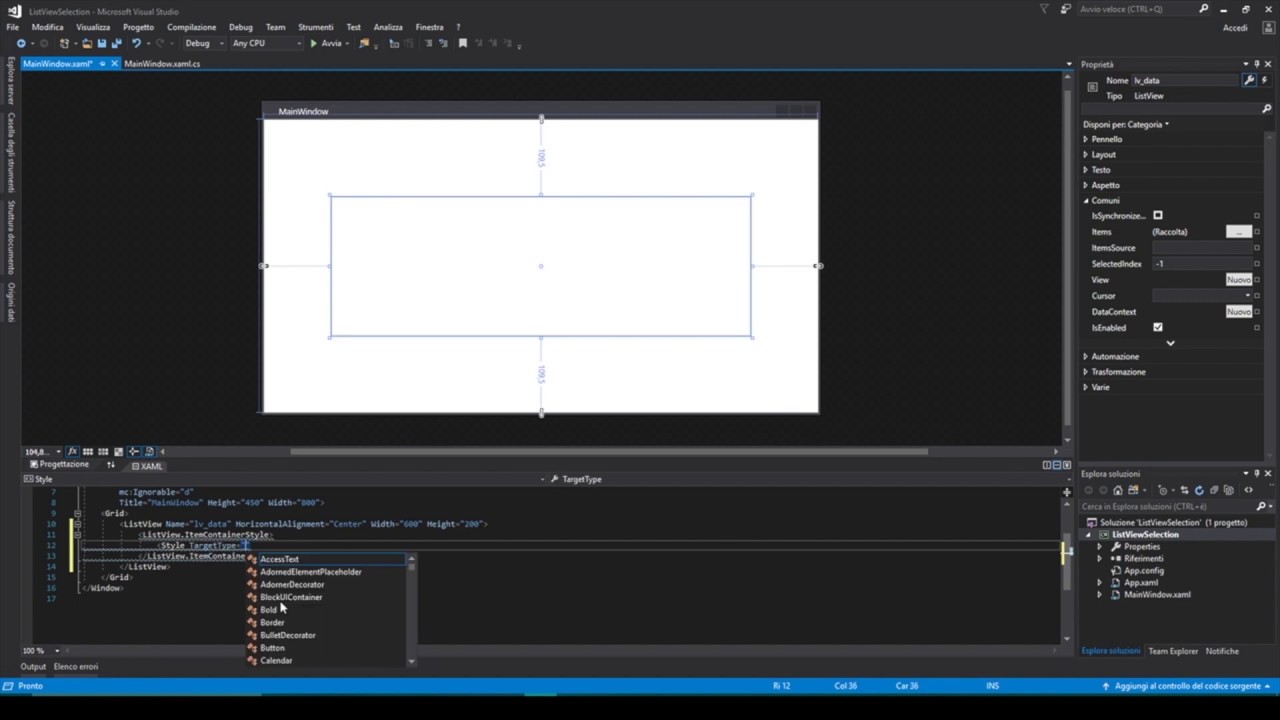The image size is (1280, 720).
Task: Expand the Layout category
Action: 1086,155
